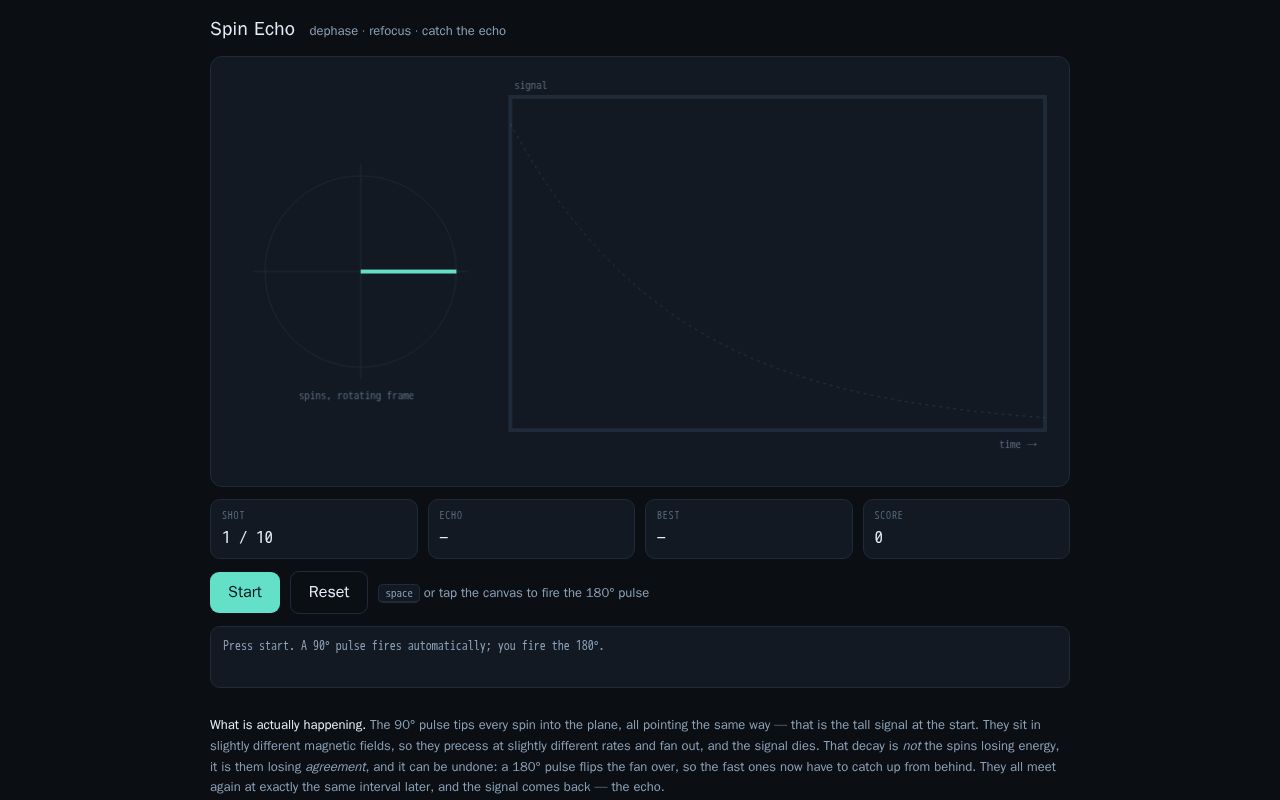This screenshot has width=1280, height=800.
Task: Click the 'time →' axis label
Action: [x=1018, y=444]
